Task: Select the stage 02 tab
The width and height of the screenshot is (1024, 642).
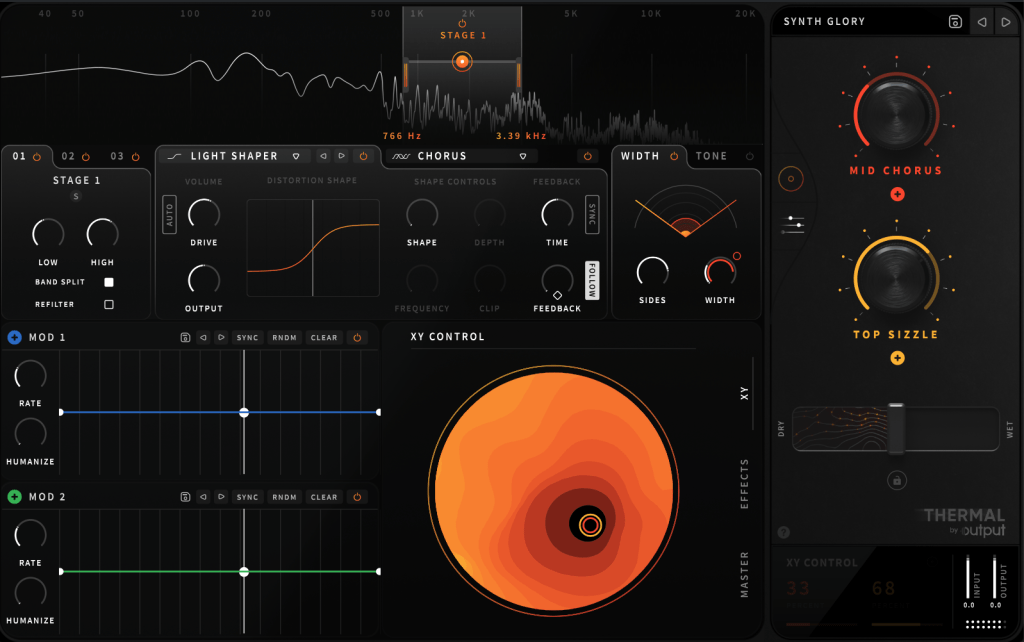Action: click(x=68, y=157)
